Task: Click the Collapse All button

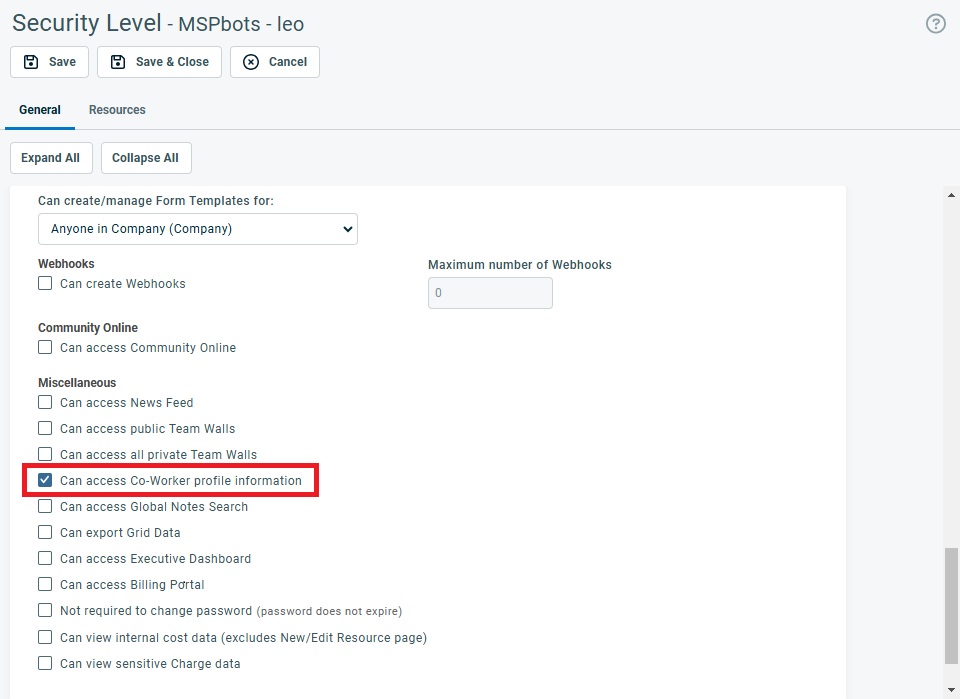Action: point(146,158)
